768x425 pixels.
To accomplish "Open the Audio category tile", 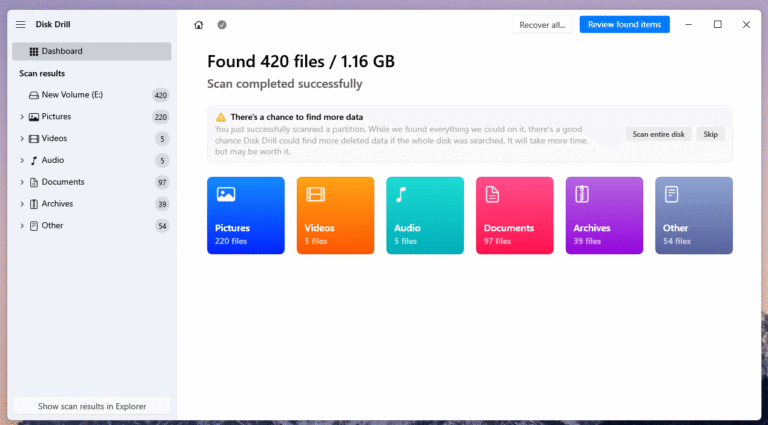I will (x=425, y=215).
